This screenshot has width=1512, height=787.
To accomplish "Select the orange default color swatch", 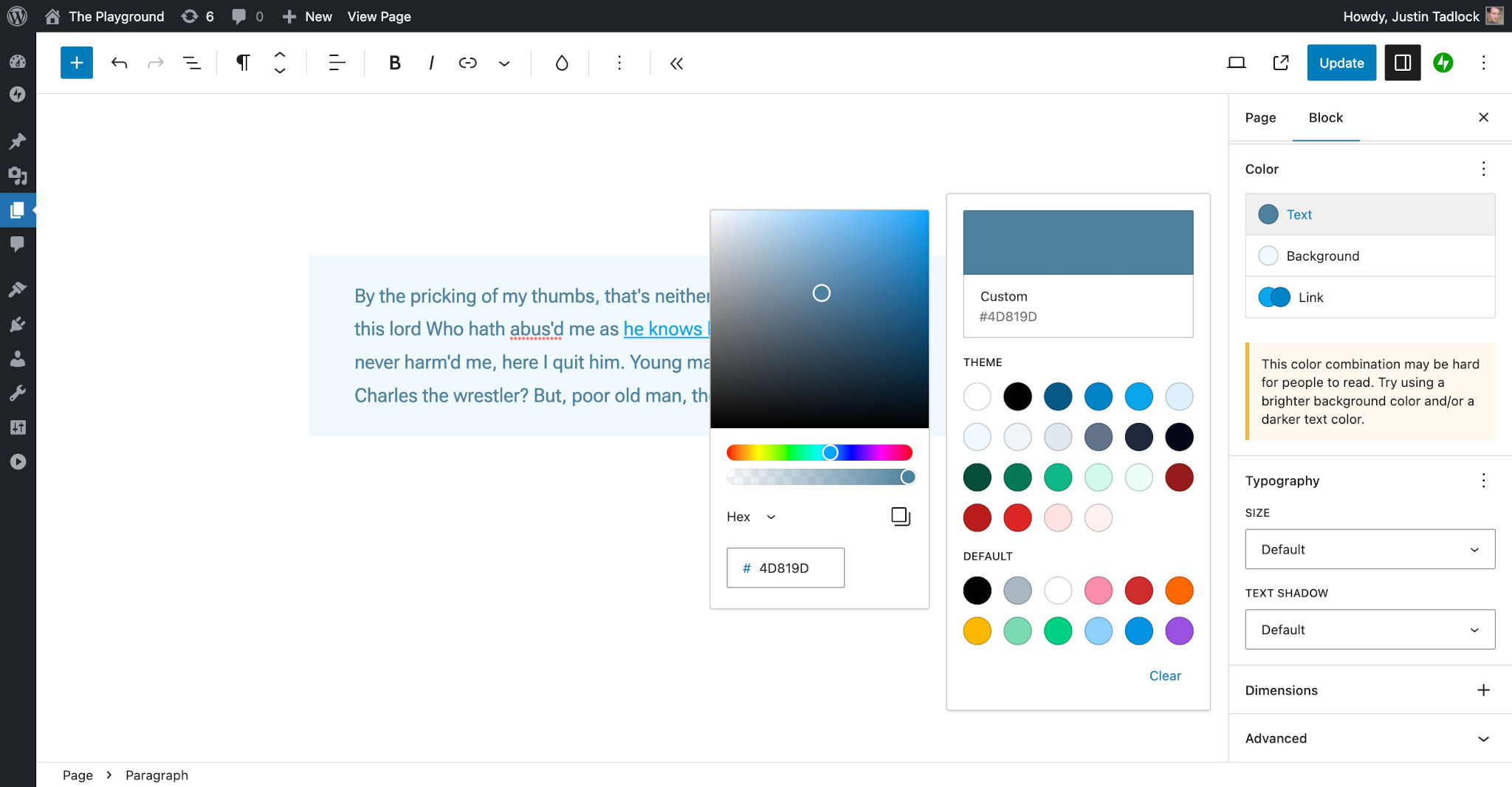I will pos(1178,591).
